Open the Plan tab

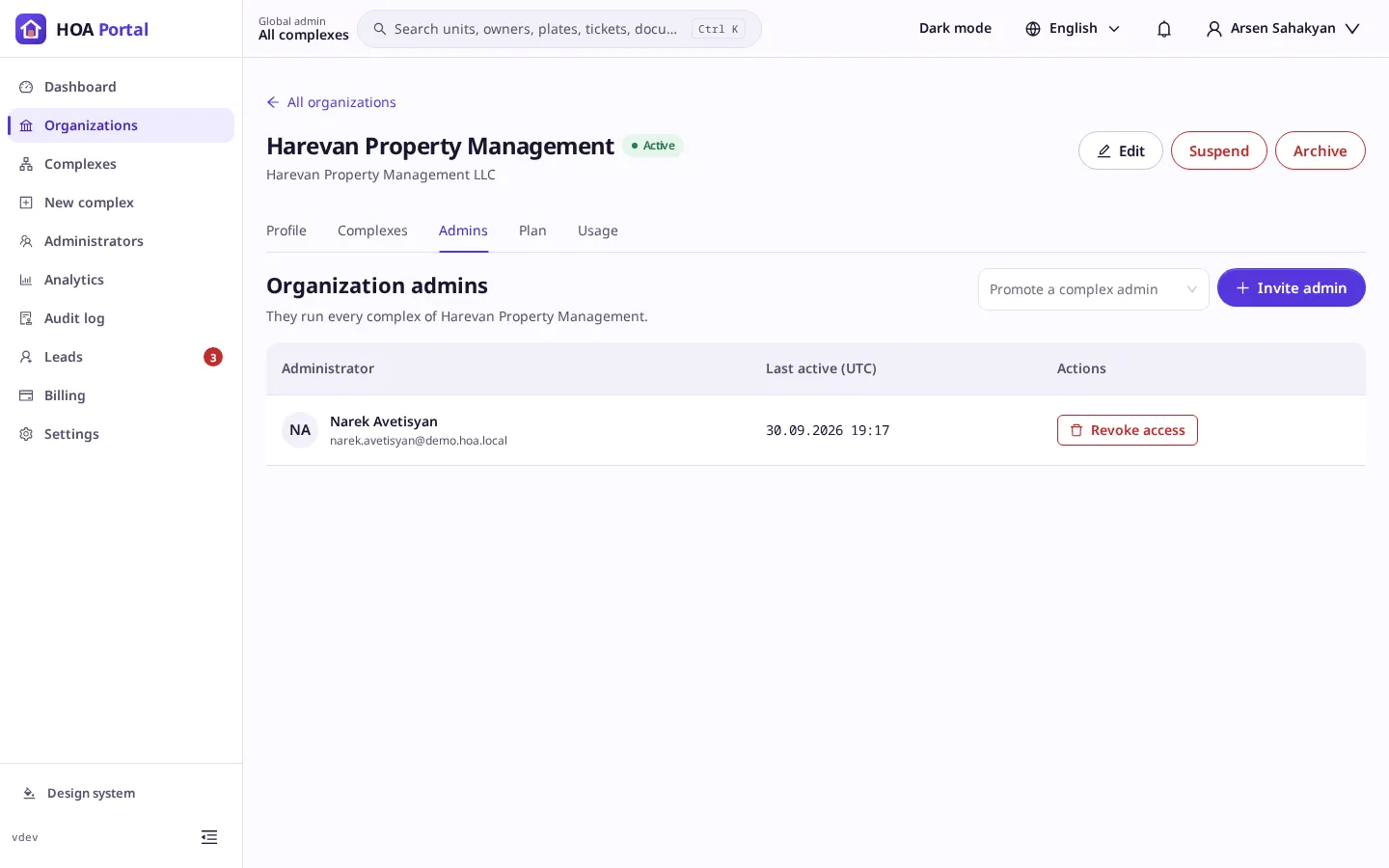532,231
